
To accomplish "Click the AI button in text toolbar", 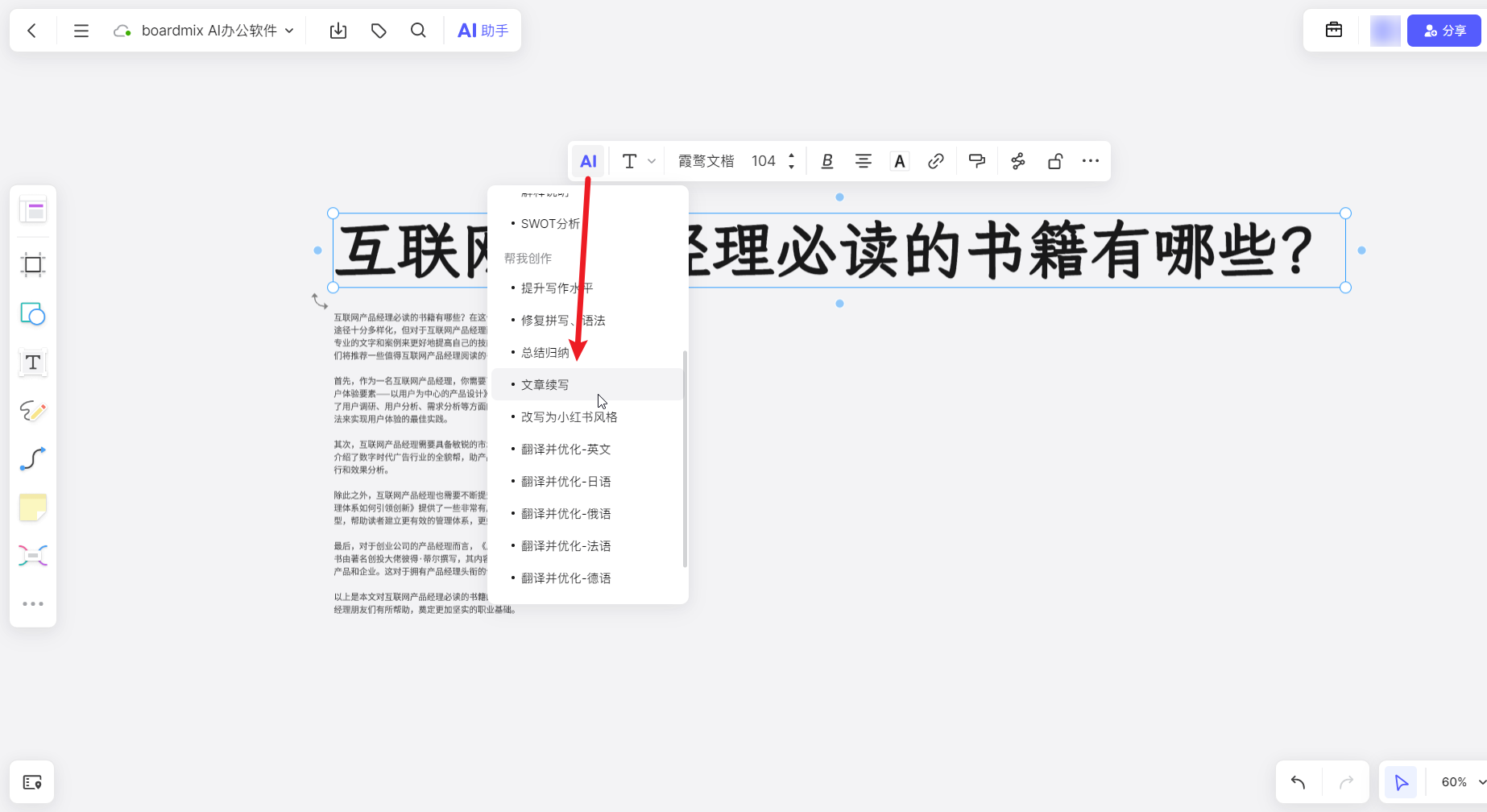I will [588, 161].
